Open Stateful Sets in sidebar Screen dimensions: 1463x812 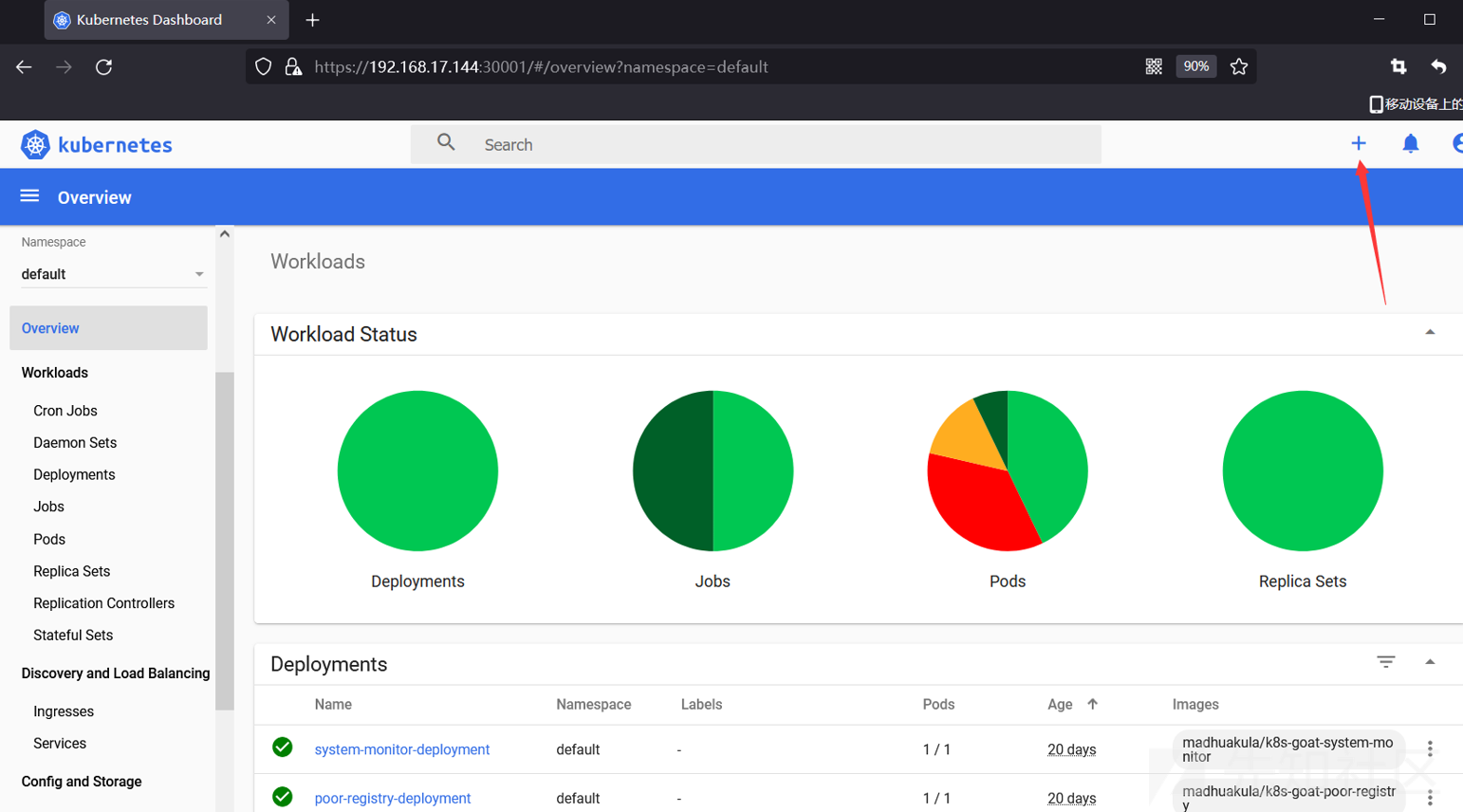point(73,636)
